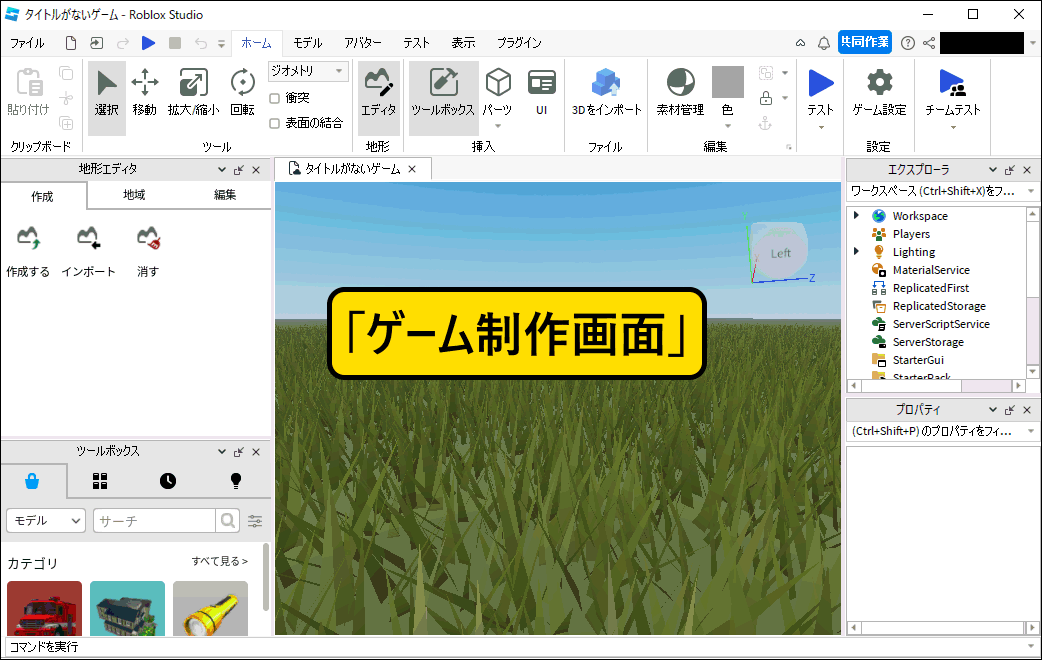
Task: Click the Toolbox サーチ input field
Action: pos(154,520)
